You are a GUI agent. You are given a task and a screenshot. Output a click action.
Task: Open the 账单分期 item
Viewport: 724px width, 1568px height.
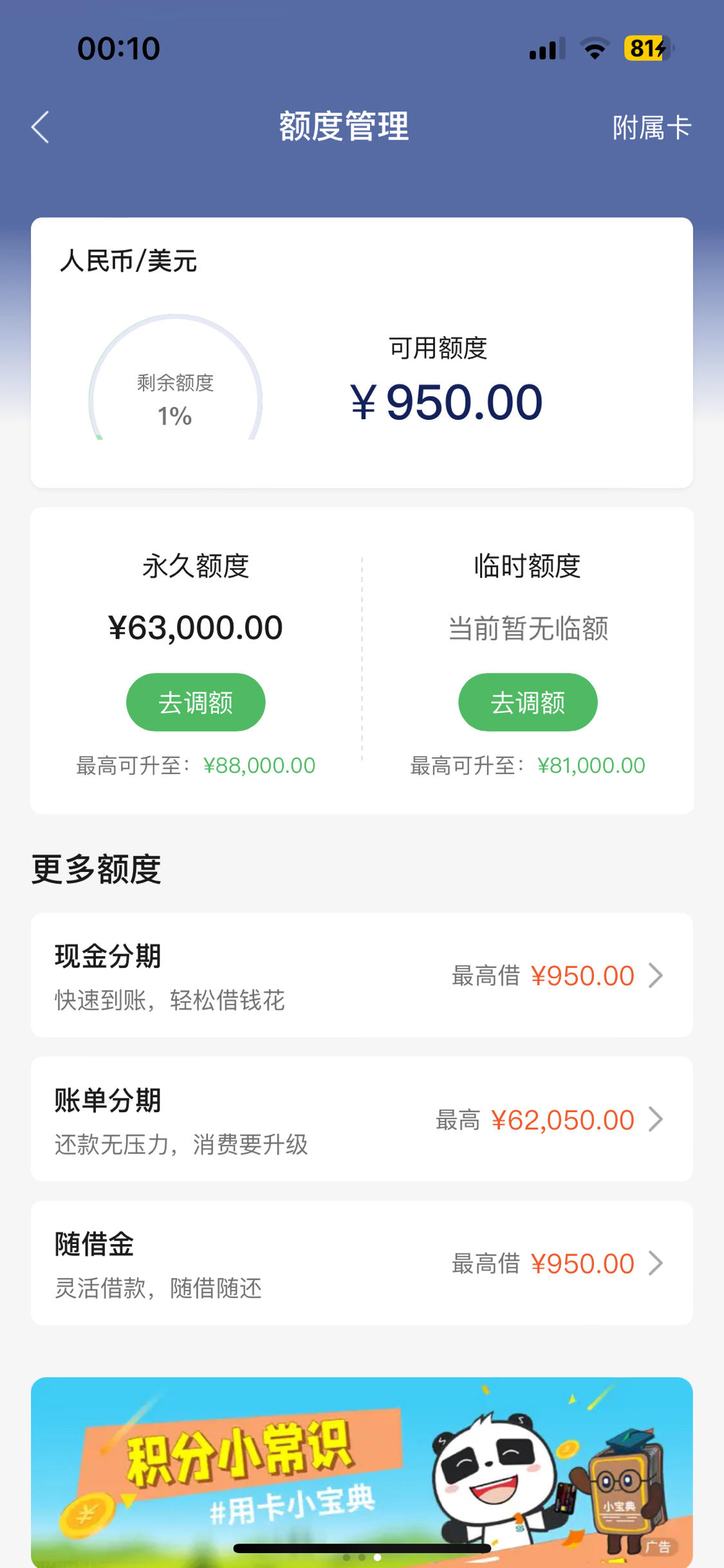[362, 1119]
